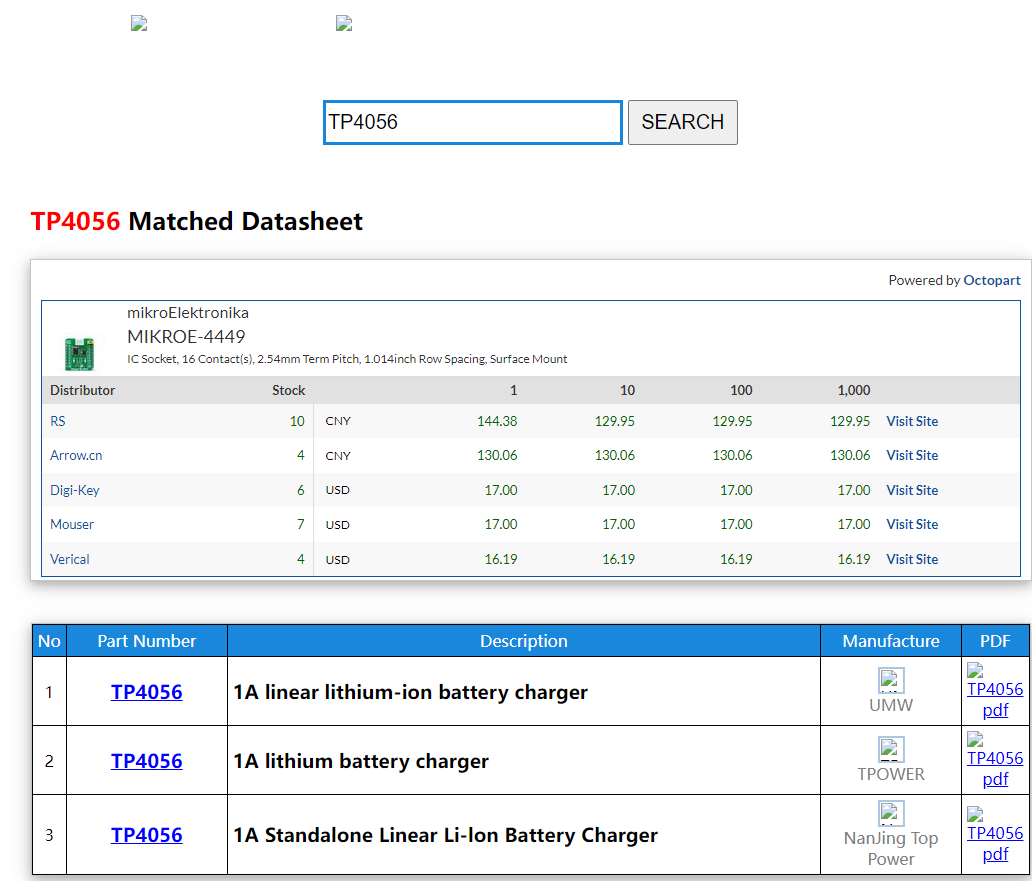Click the Description column header

524,641
